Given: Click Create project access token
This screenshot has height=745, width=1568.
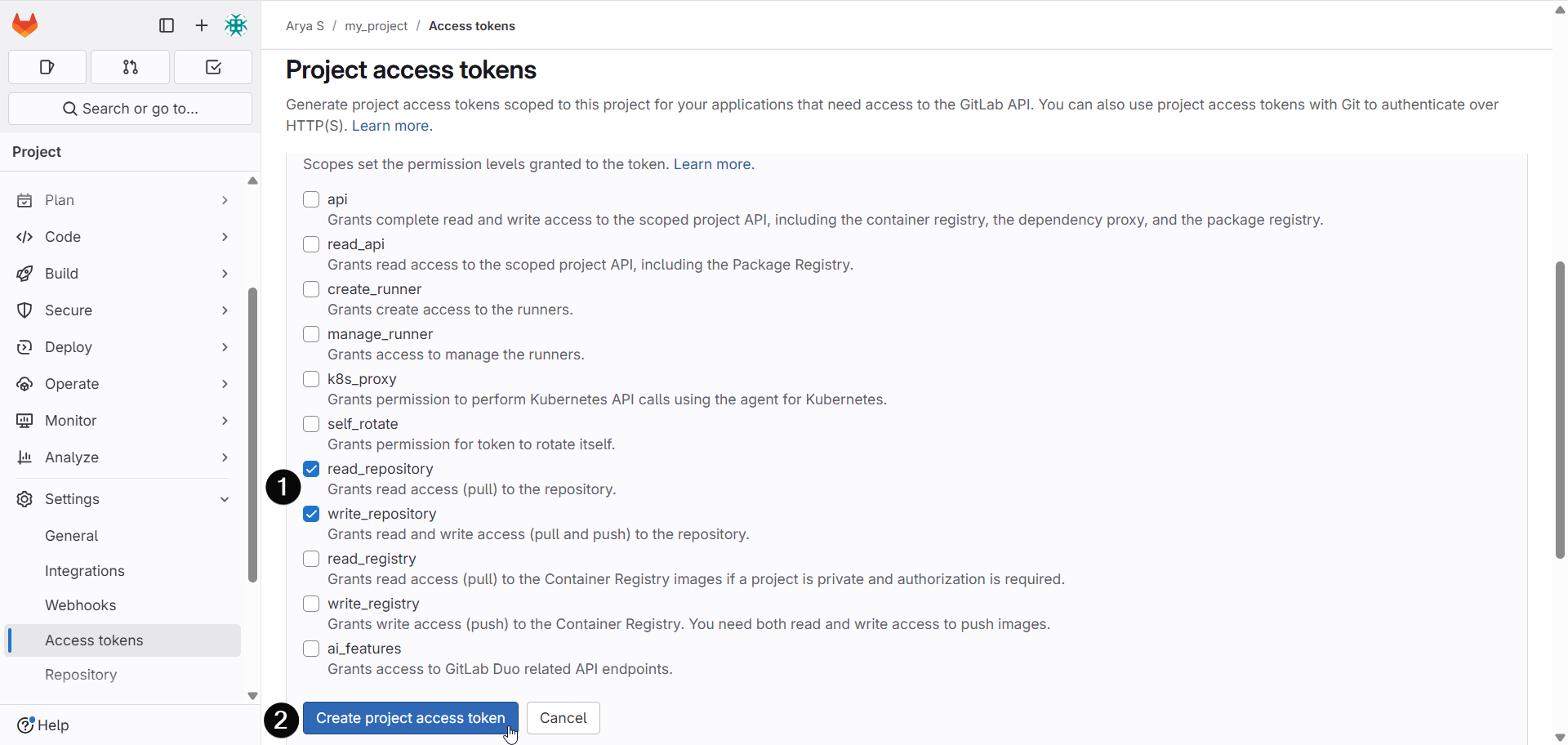Looking at the screenshot, I should click(x=410, y=718).
